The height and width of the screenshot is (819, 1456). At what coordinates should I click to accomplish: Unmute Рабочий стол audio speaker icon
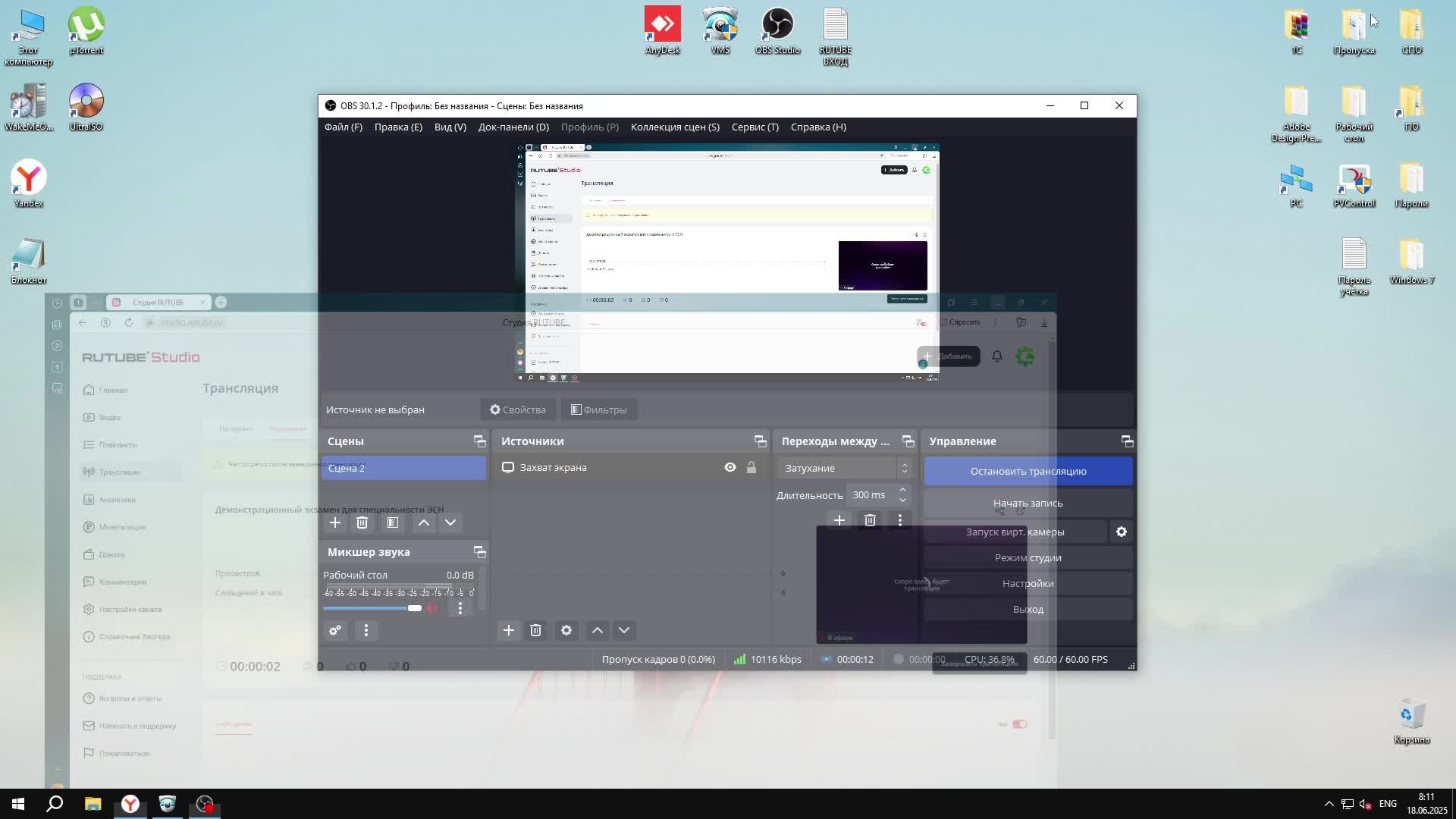[432, 608]
